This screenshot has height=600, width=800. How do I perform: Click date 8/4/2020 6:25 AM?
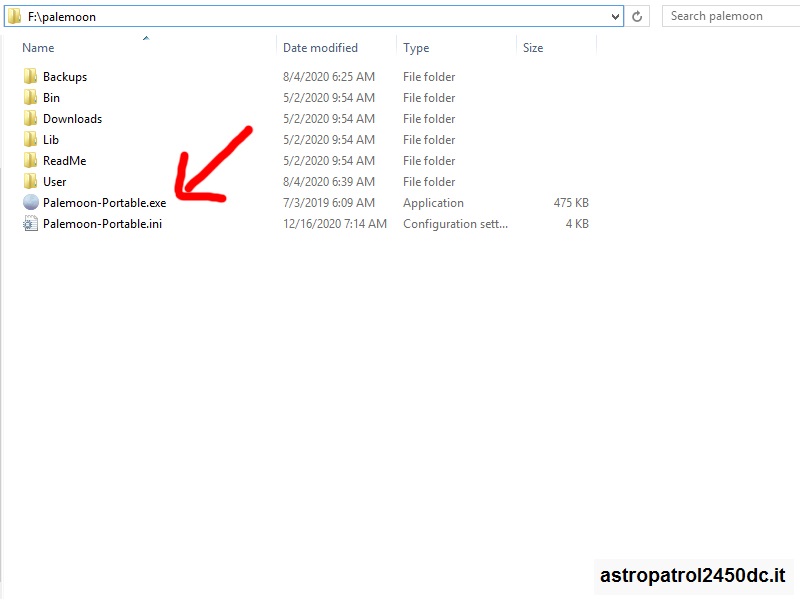pyautogui.click(x=329, y=77)
